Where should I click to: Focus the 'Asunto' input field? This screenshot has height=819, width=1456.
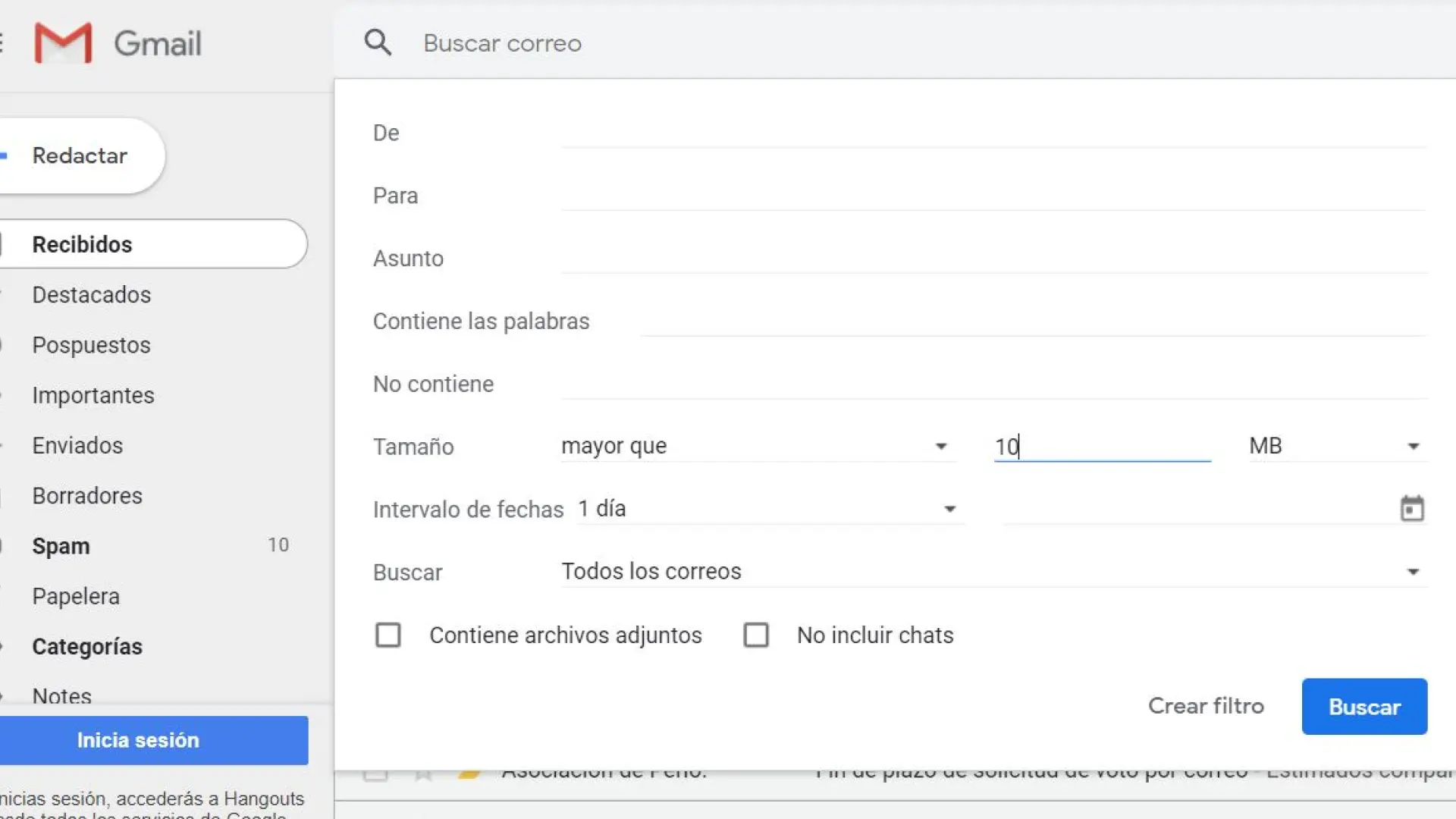coord(993,259)
